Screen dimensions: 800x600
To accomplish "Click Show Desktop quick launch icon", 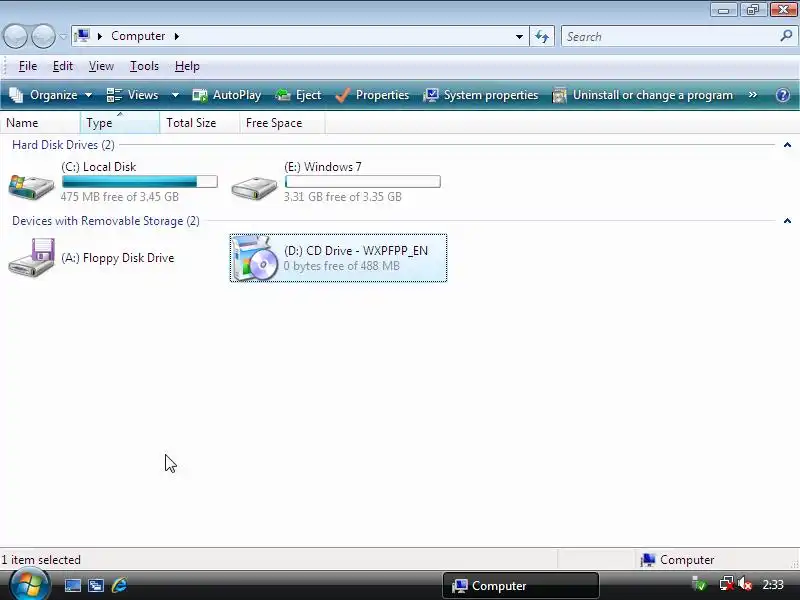I will [72, 585].
